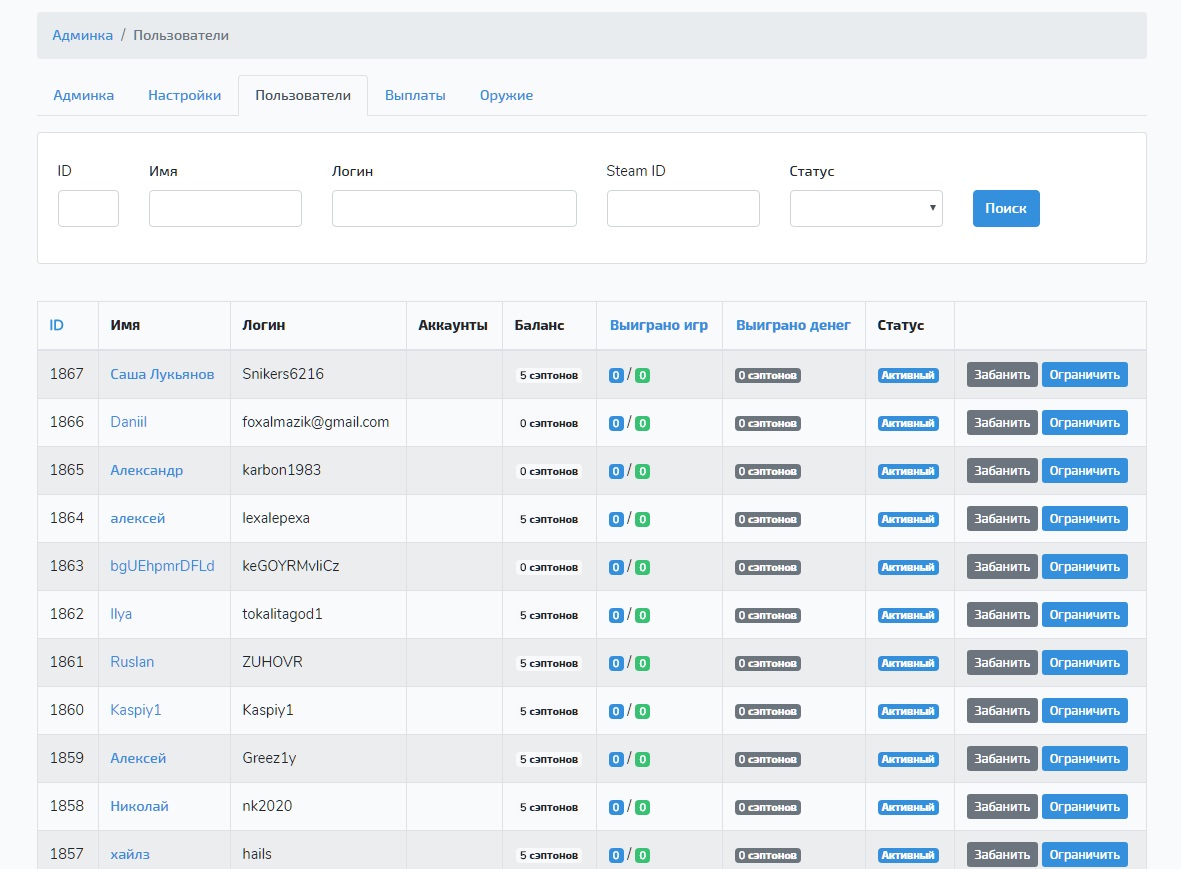Screen dimensions: 1181x869
Task: Restrict user 1860 with Ограничить
Action: 1085,711
